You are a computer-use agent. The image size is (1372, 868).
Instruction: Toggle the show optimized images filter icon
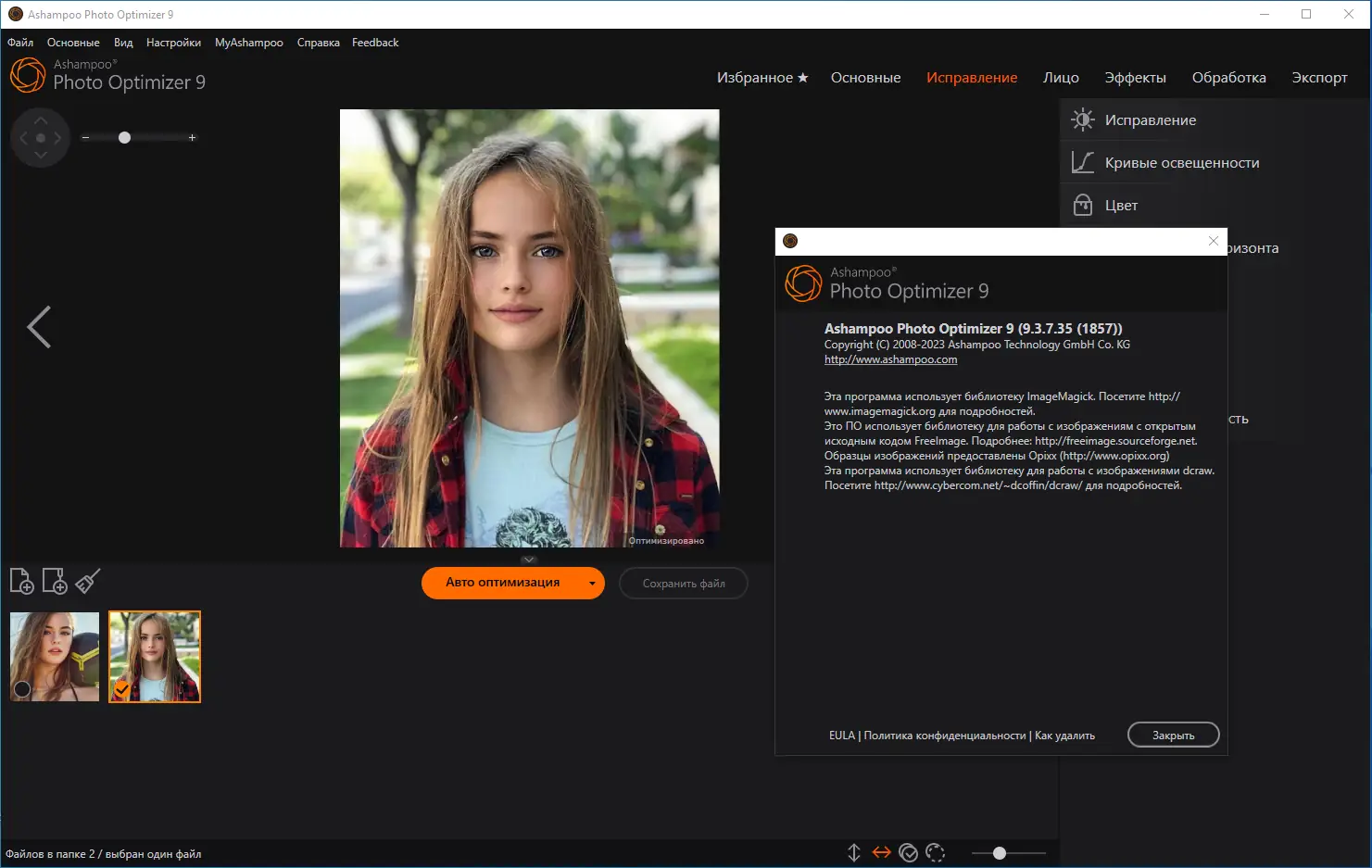[x=908, y=852]
